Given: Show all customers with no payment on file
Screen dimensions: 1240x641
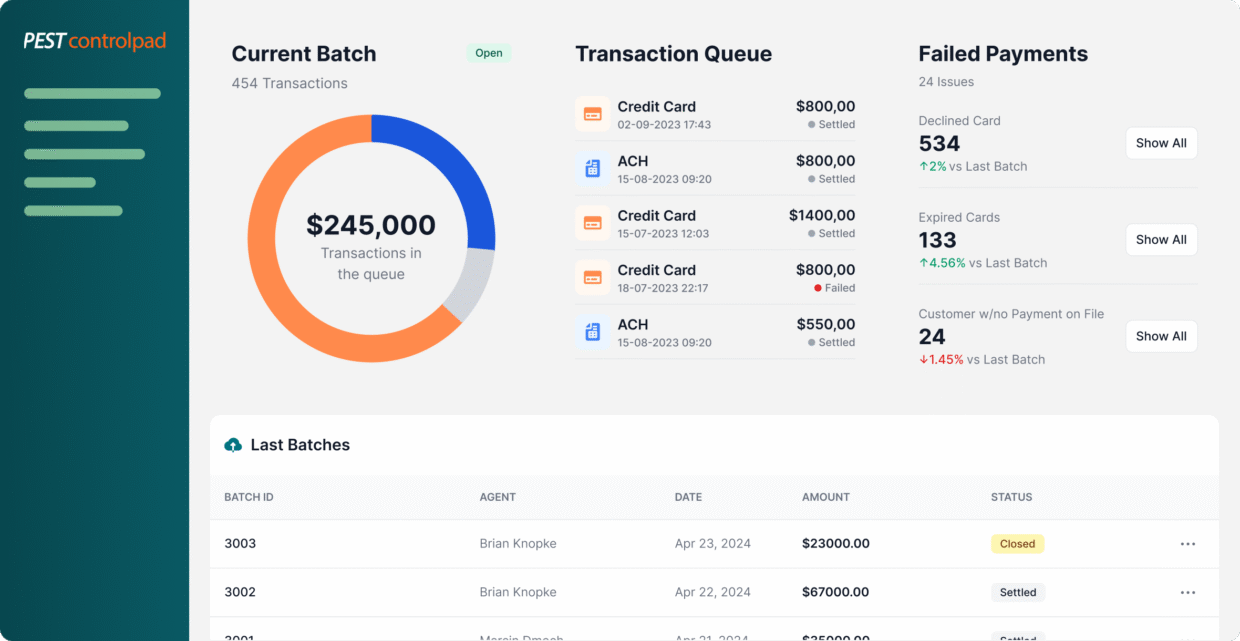Looking at the screenshot, I should click(x=1160, y=336).
